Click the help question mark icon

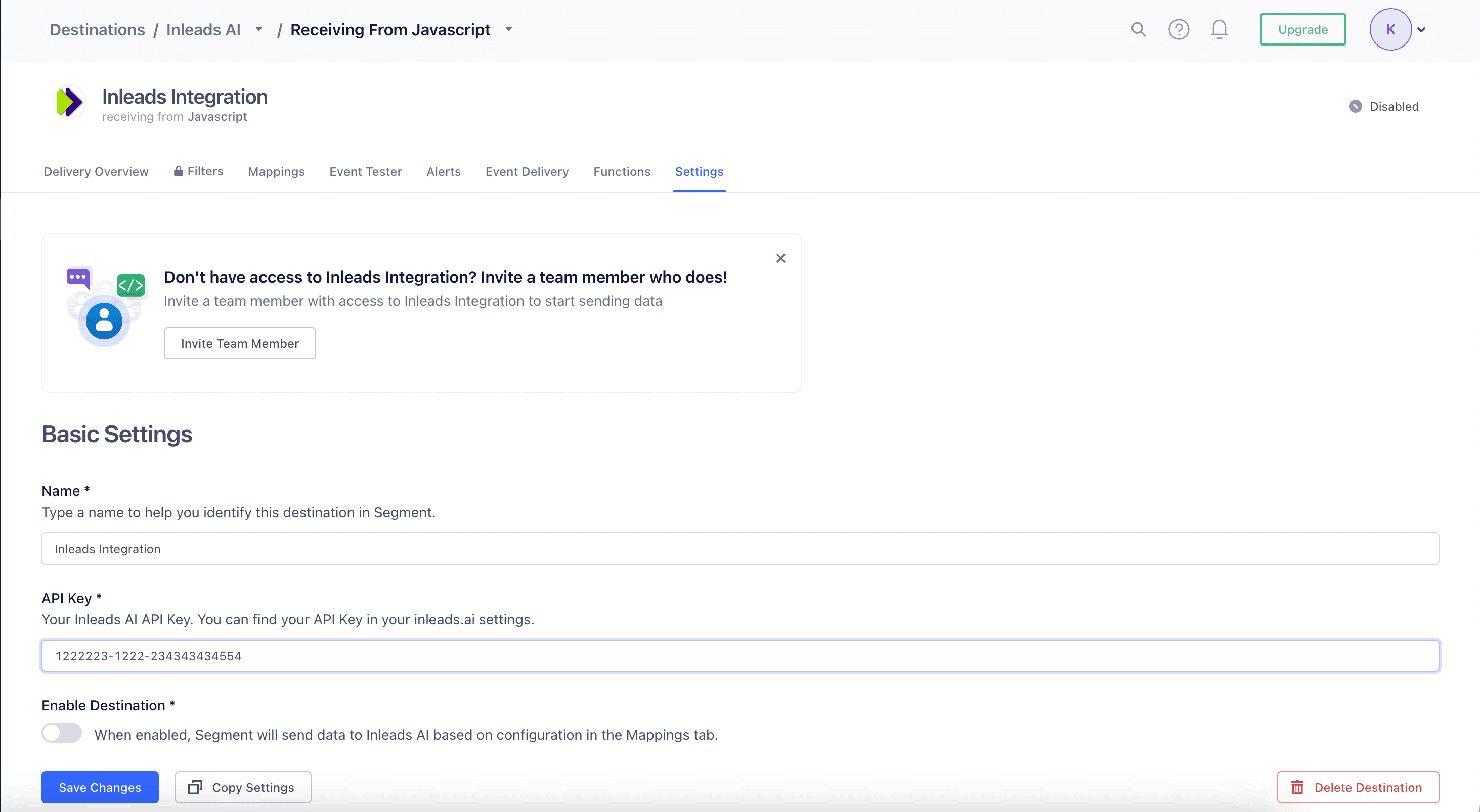1179,29
